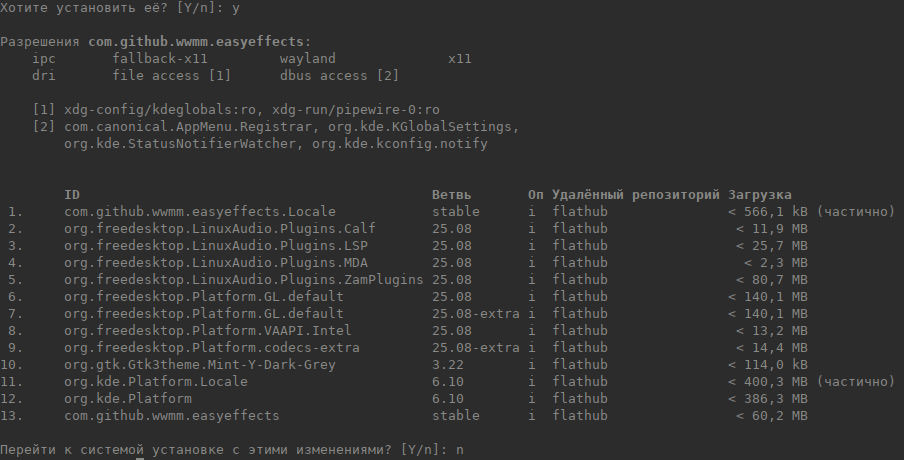Click the first 'Хотите установить её?' prompt line
Image resolution: width=904 pixels, height=460 pixels.
120,8
